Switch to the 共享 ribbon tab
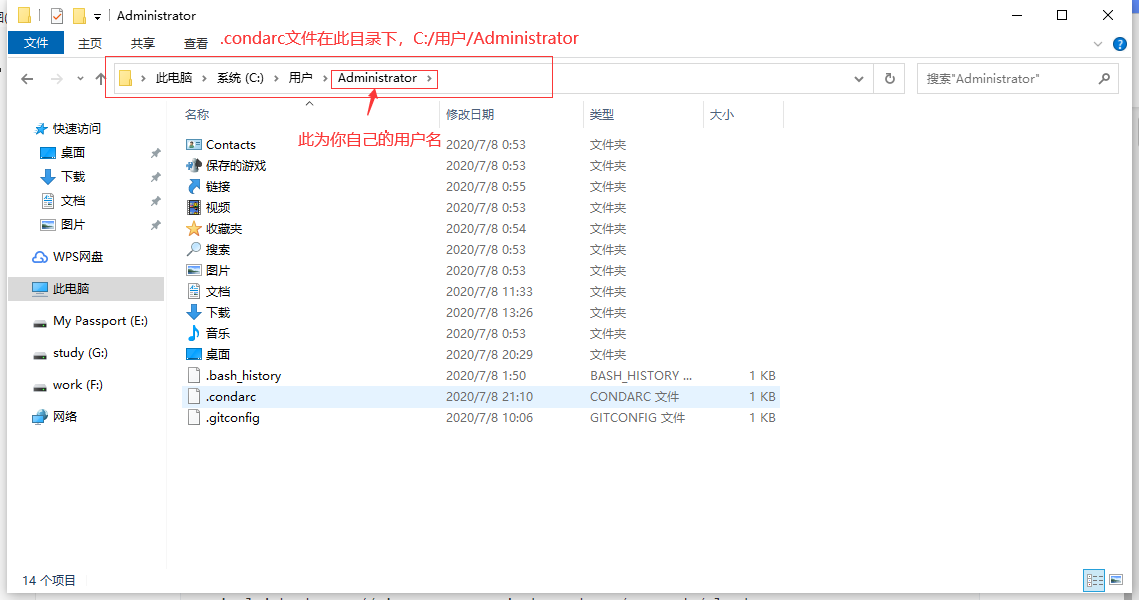This screenshot has width=1139, height=600. click(142, 43)
